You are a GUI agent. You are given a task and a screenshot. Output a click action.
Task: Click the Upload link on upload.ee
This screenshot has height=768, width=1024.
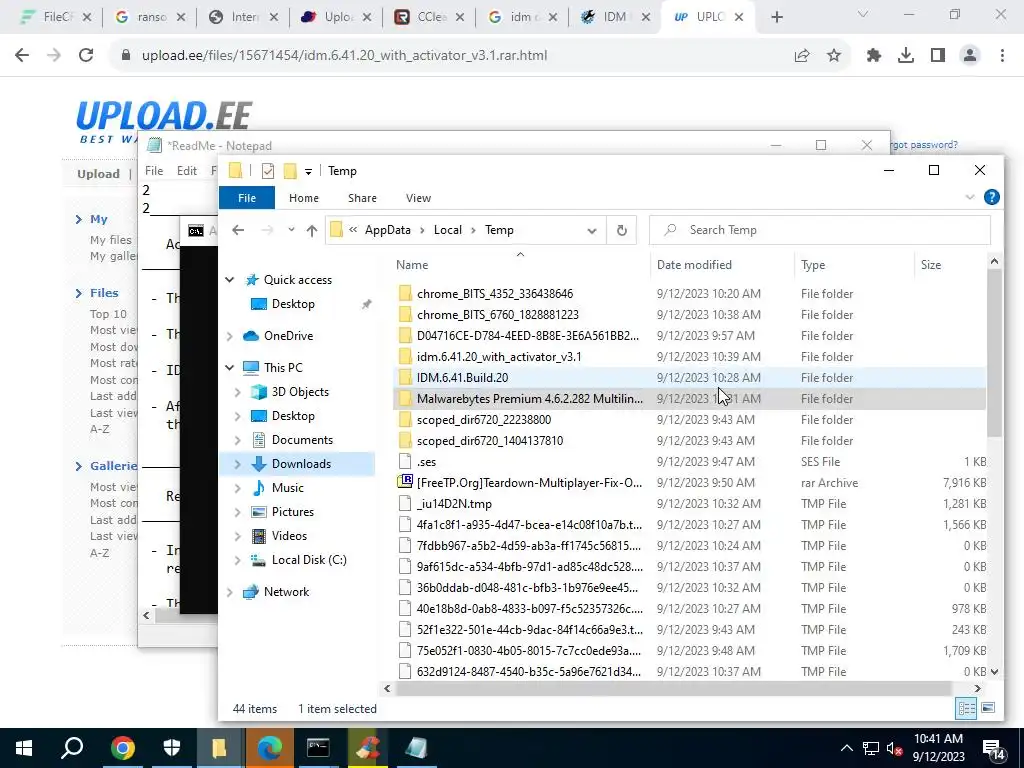pos(99,174)
